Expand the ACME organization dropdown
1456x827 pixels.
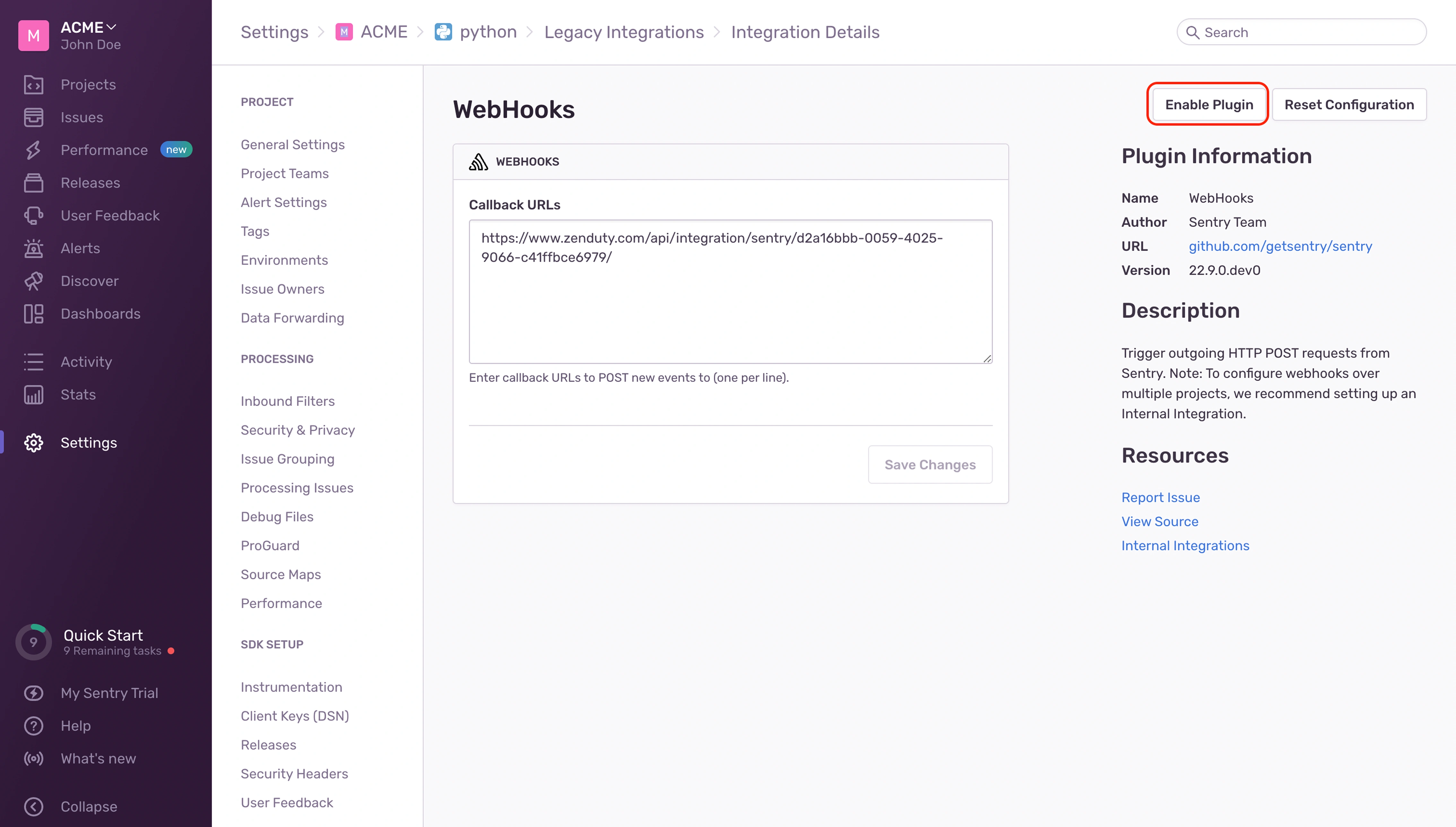tap(89, 27)
